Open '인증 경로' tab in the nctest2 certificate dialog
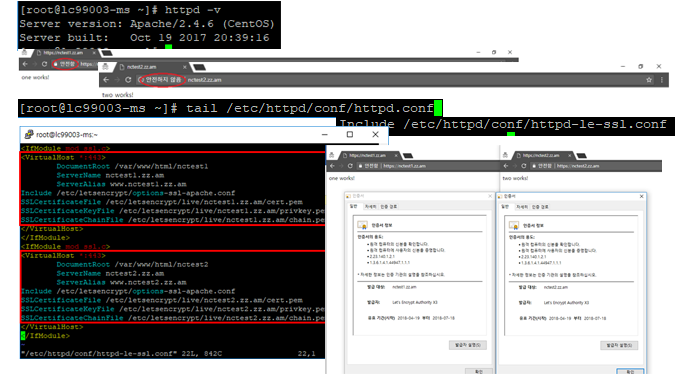The height and width of the screenshot is (377, 700). tap(540, 207)
